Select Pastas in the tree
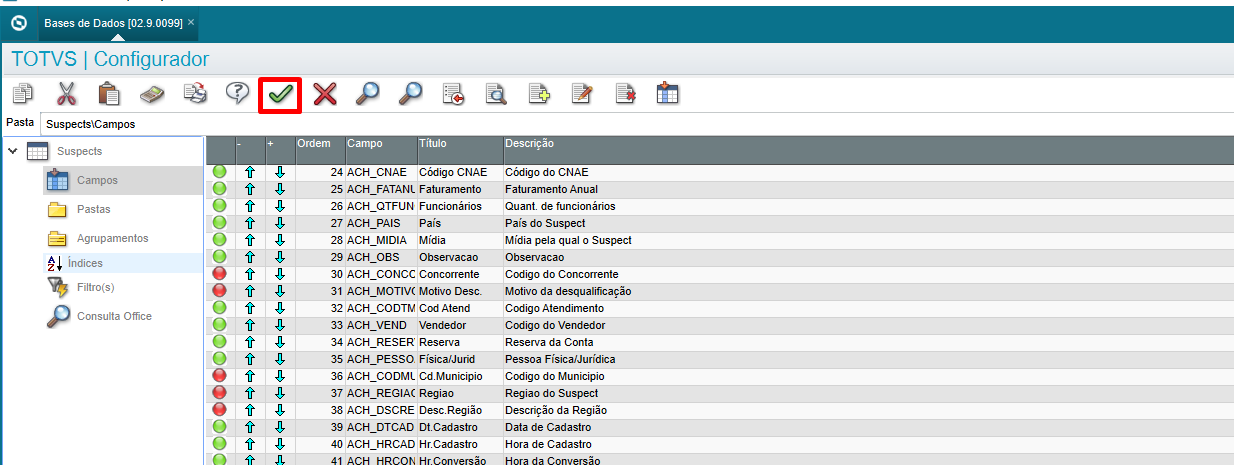The width and height of the screenshot is (1234, 465). 94,210
